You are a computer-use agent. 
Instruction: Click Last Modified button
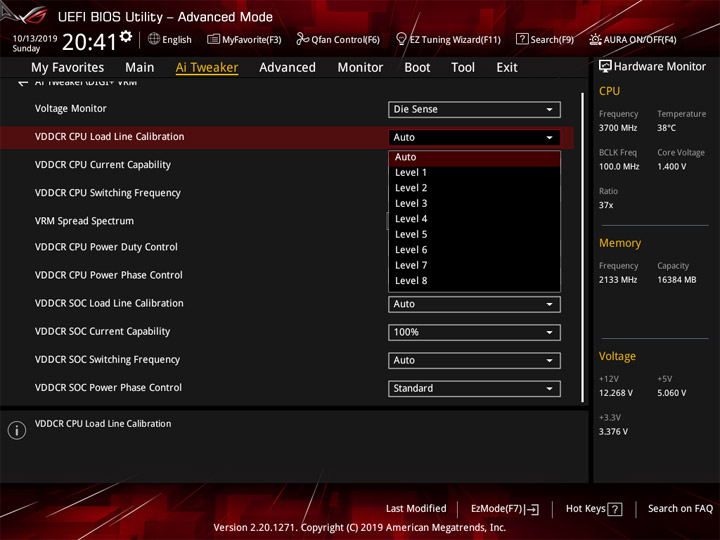tap(416, 508)
